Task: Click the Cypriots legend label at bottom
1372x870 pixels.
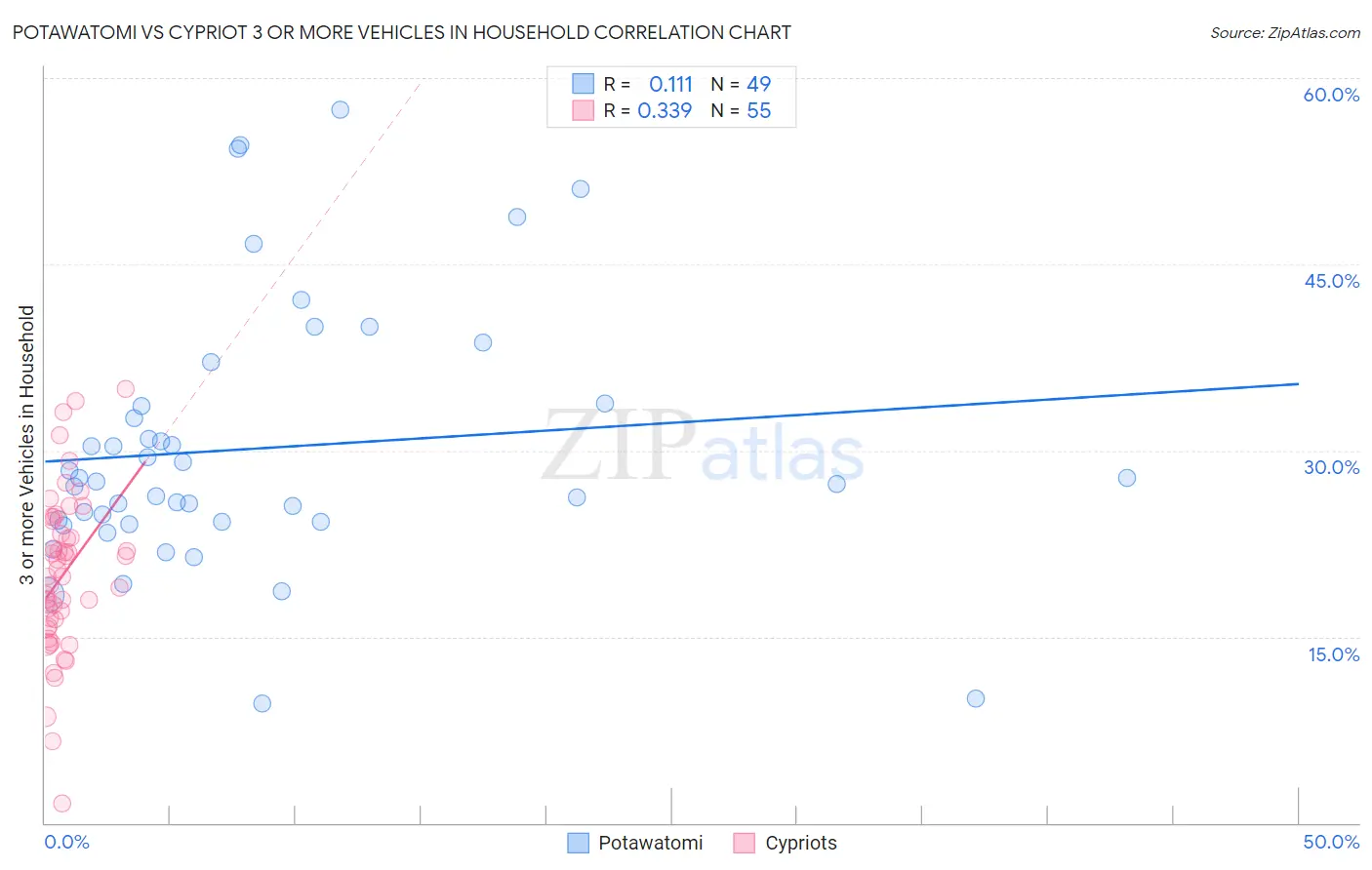Action: point(800,843)
